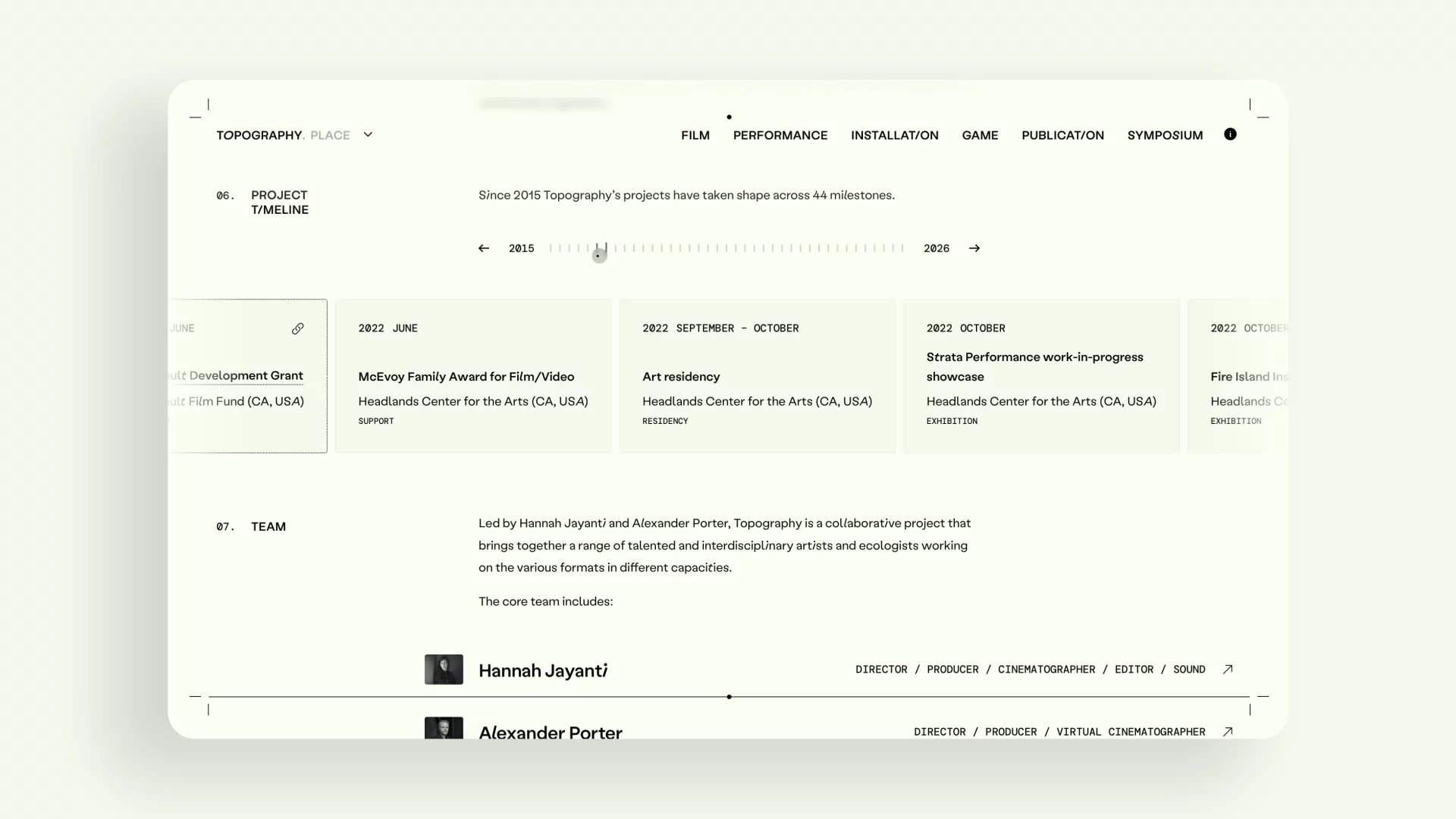Go to previous timeline milestone arrow

pos(484,249)
